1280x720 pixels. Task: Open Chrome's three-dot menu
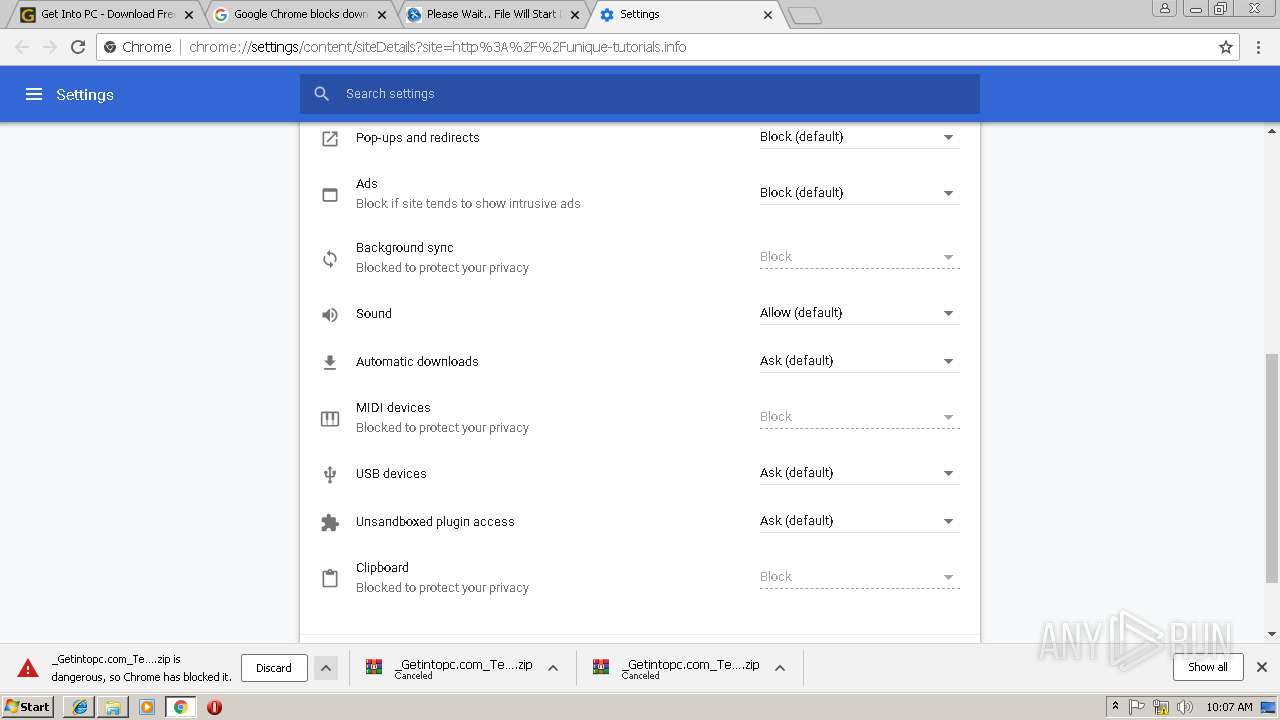click(1258, 47)
